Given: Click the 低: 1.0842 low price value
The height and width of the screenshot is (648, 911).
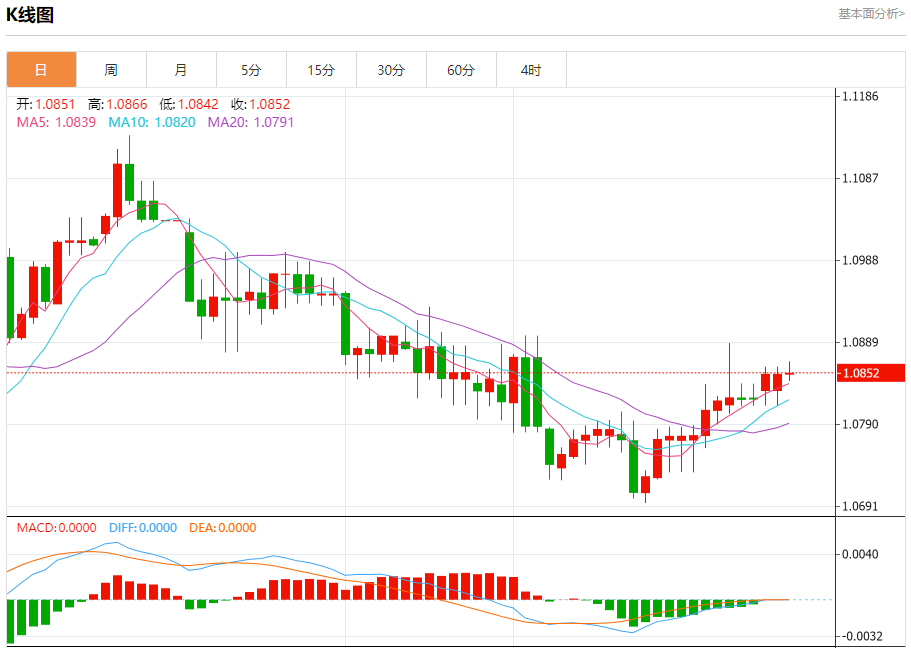Looking at the screenshot, I should (189, 104).
